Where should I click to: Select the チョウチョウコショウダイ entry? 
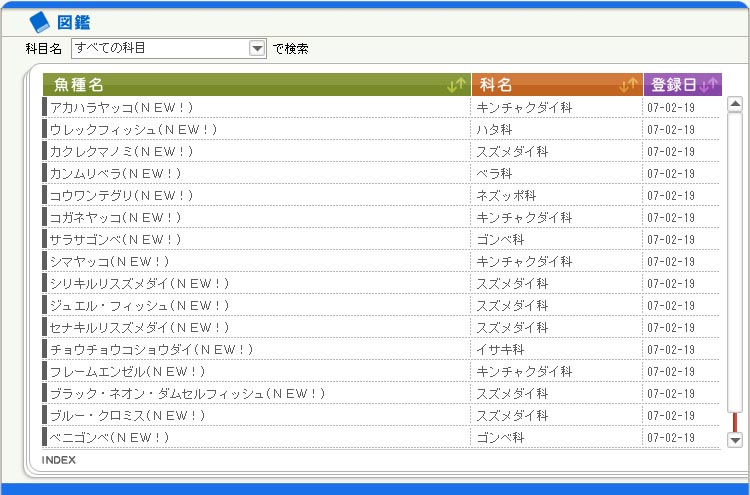[152, 349]
